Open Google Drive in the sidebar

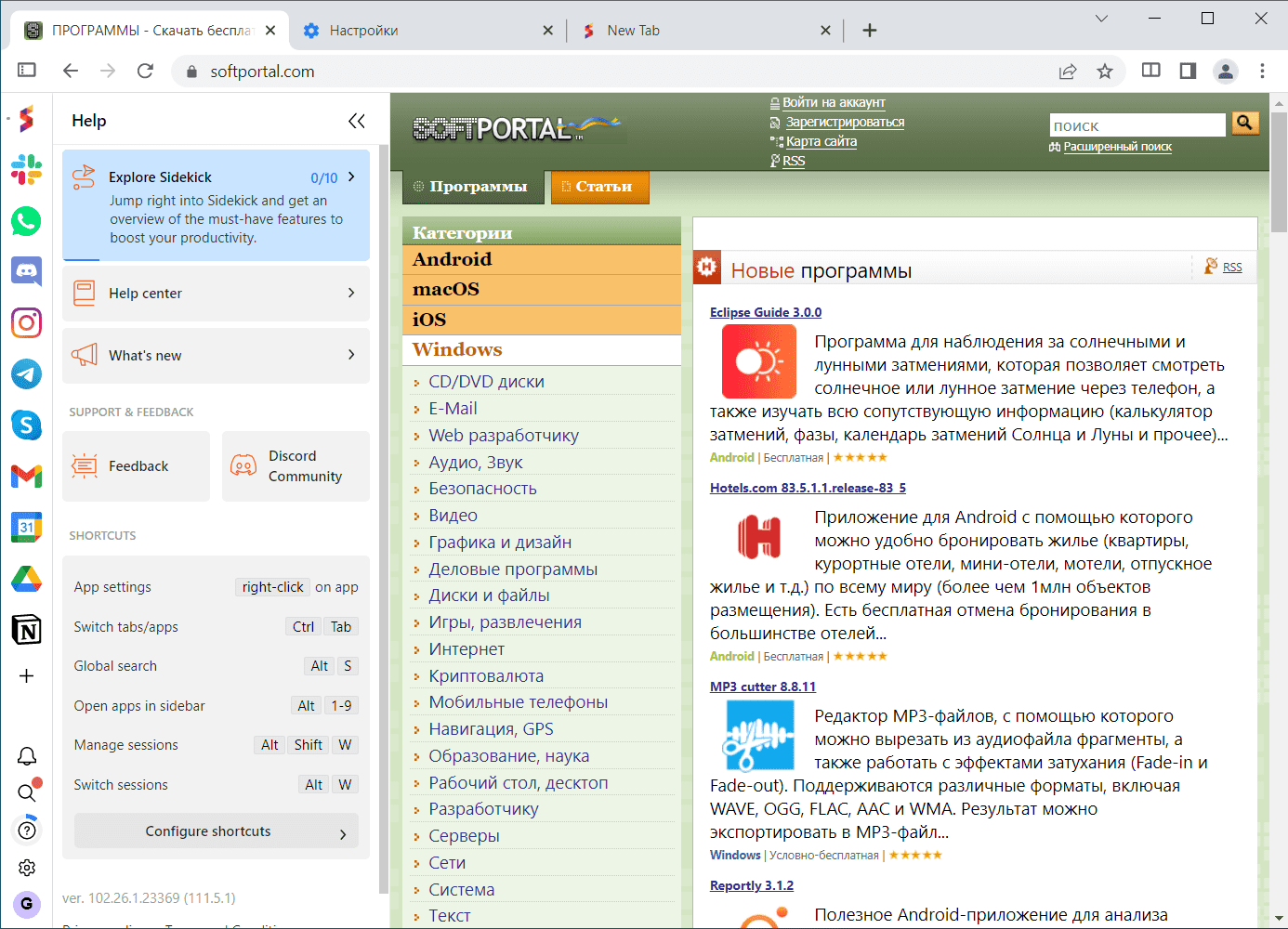(x=26, y=578)
